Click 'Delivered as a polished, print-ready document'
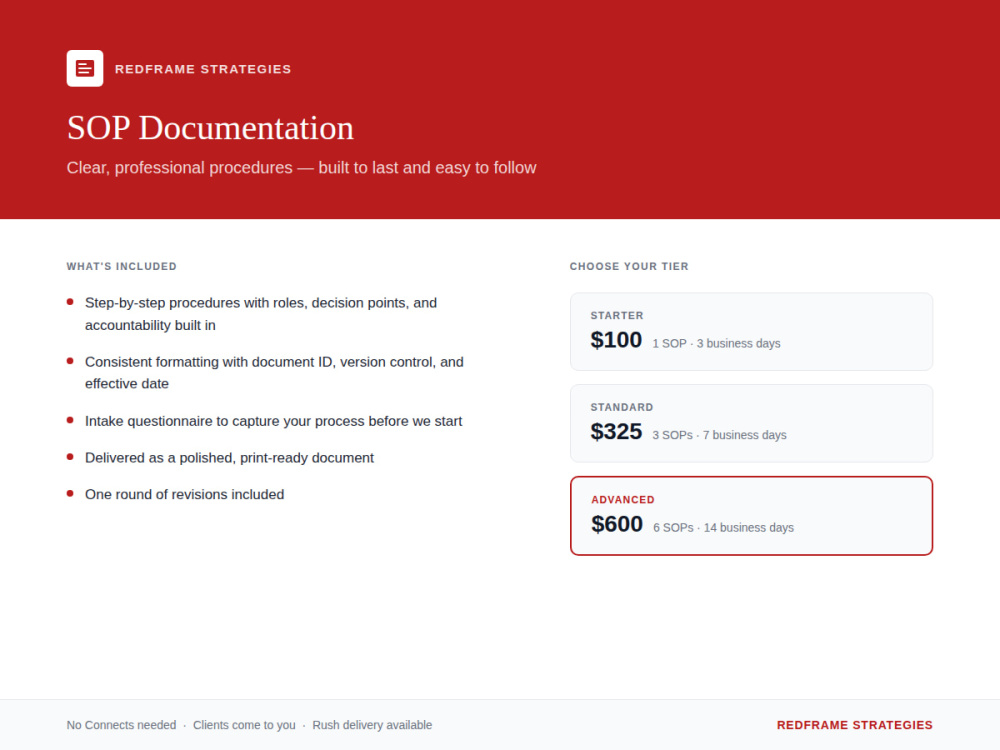The height and width of the screenshot is (750, 1000). [x=230, y=458]
